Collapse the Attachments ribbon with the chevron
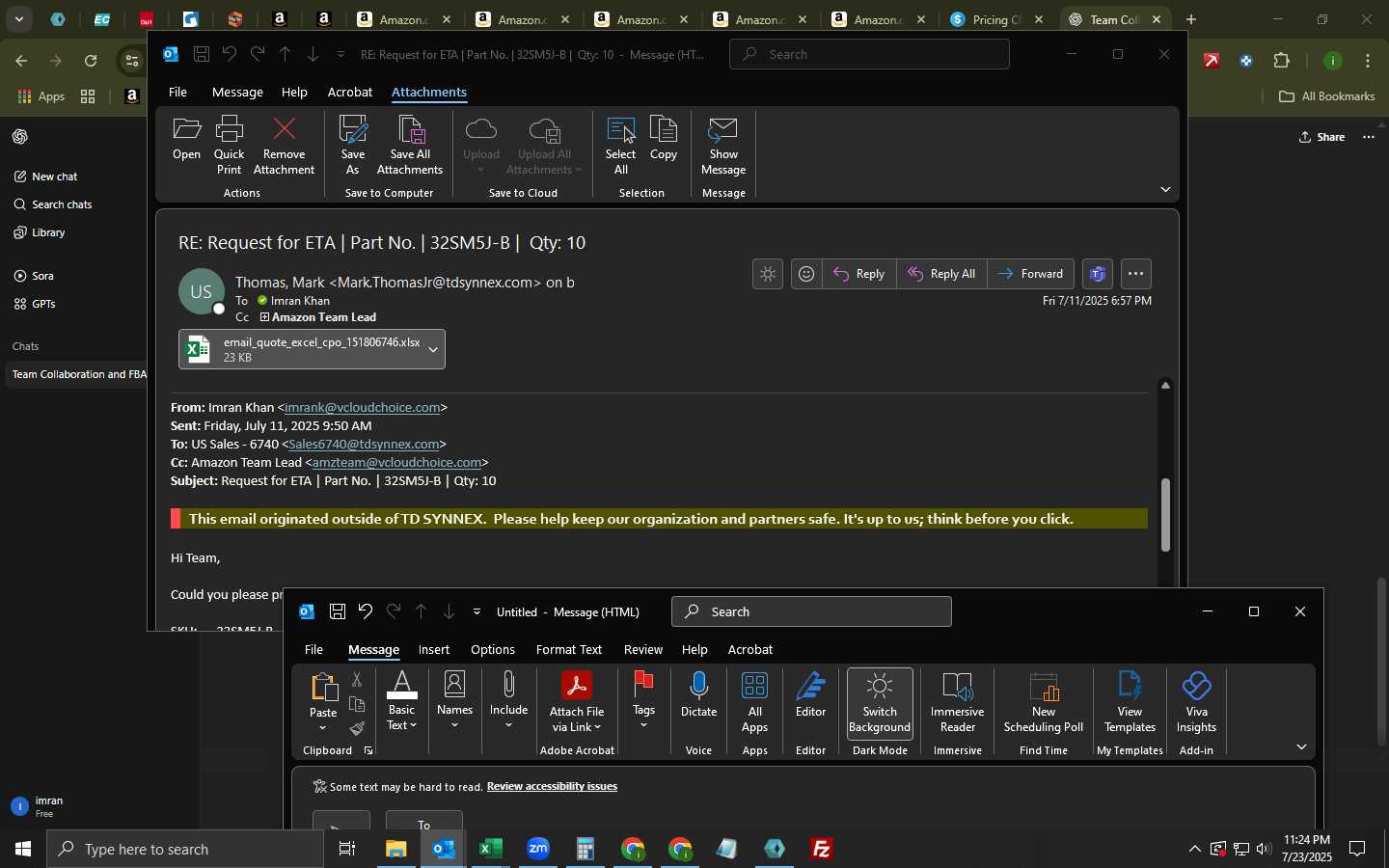The height and width of the screenshot is (868, 1389). tap(1165, 190)
